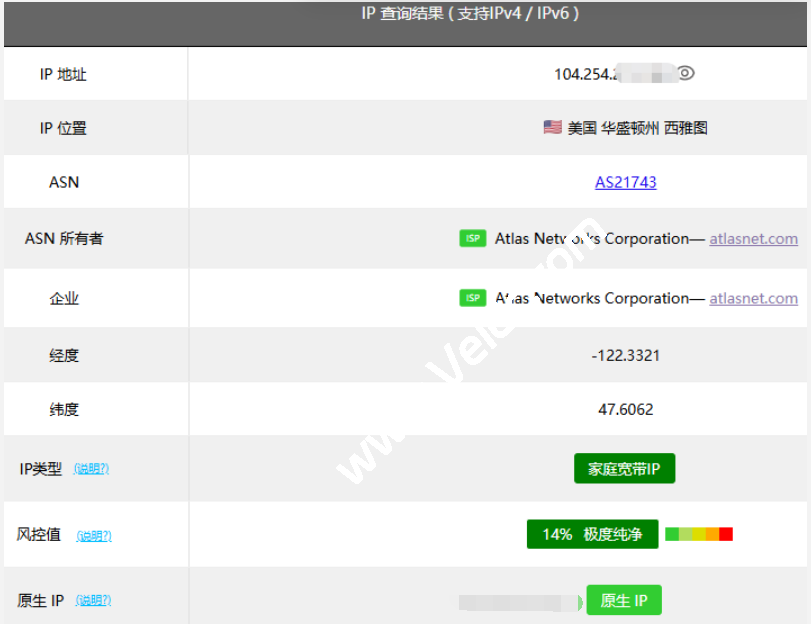
Task: Select the latitude value 47.6062
Action: [625, 409]
